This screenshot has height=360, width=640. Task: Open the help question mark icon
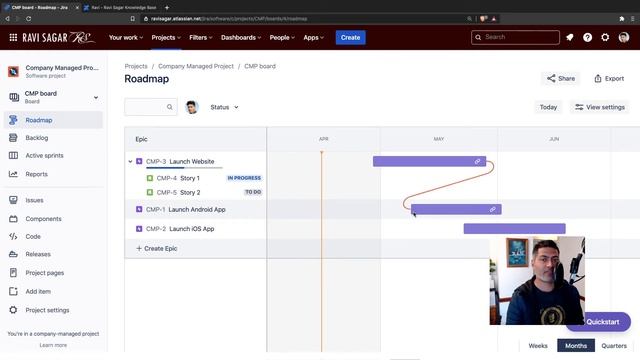pos(587,38)
